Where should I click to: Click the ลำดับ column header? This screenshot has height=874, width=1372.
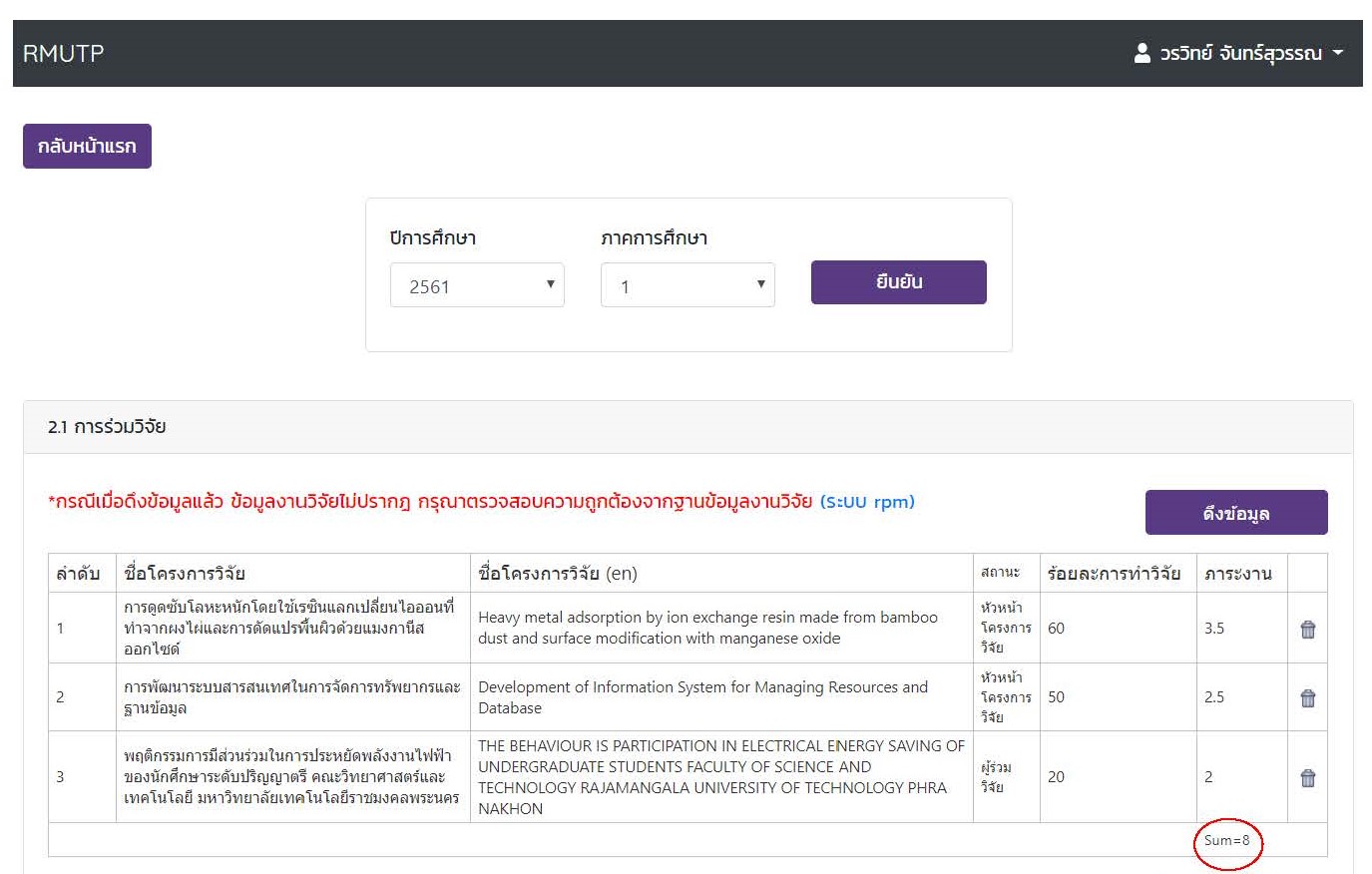pos(78,574)
